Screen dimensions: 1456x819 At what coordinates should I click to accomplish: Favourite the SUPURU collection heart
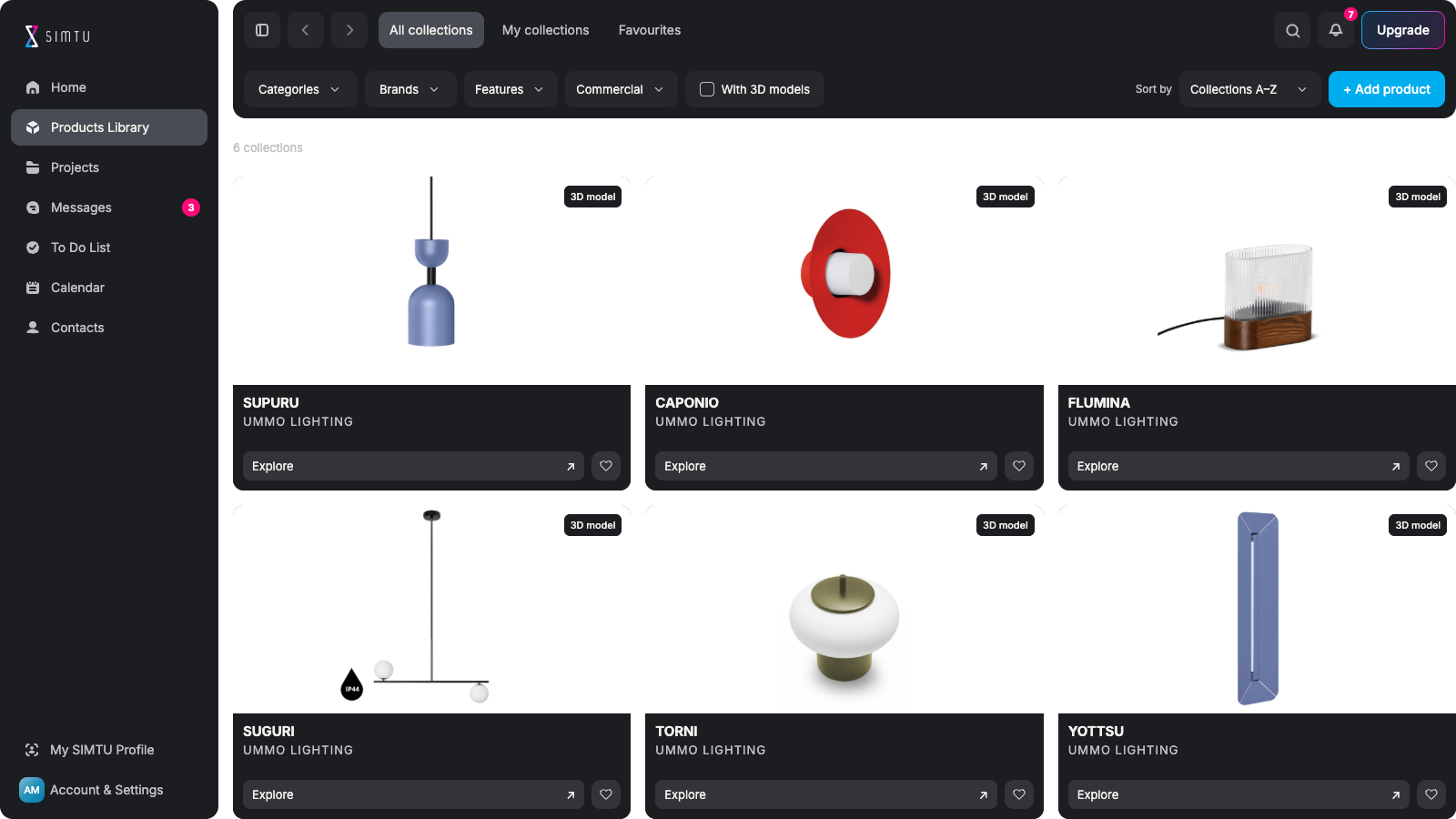coord(606,466)
